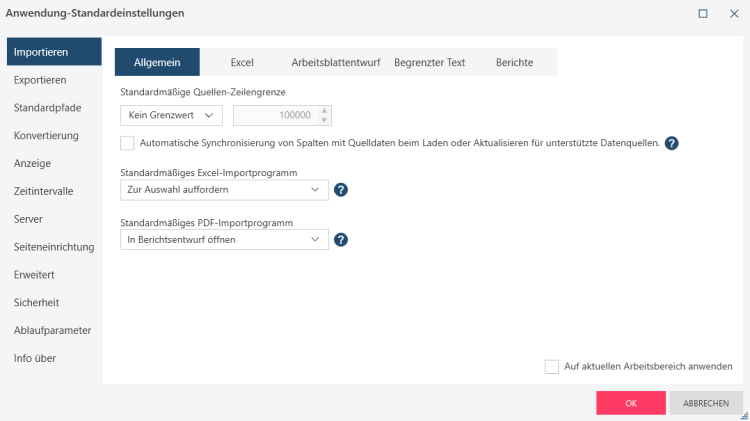Image resolution: width=750 pixels, height=421 pixels.
Task: Expand 'Zur Auswahl auffordern' dropdown
Action: coord(223,190)
